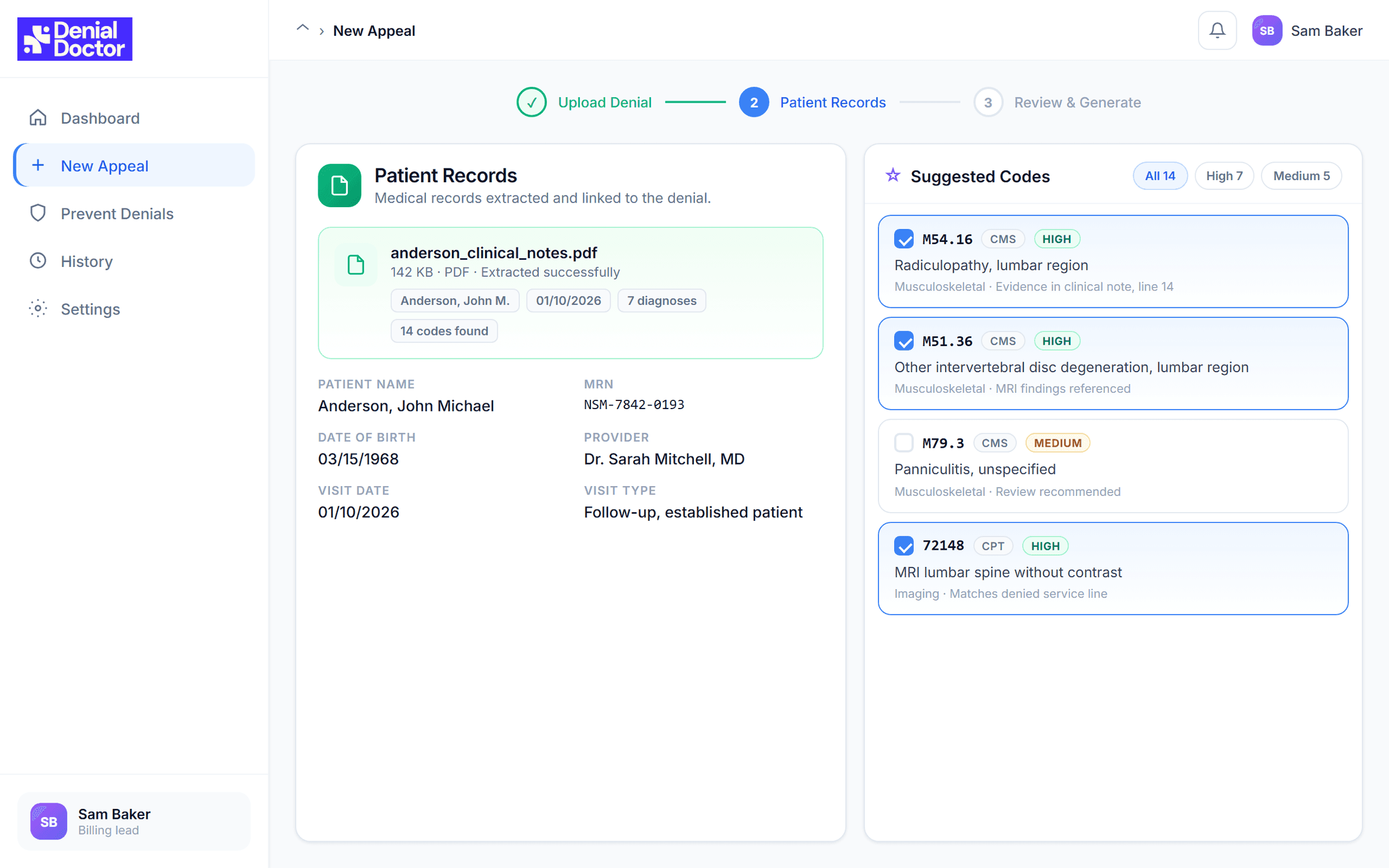This screenshot has height=868, width=1389.
Task: Check the M79.3 code checkbox
Action: 904,443
